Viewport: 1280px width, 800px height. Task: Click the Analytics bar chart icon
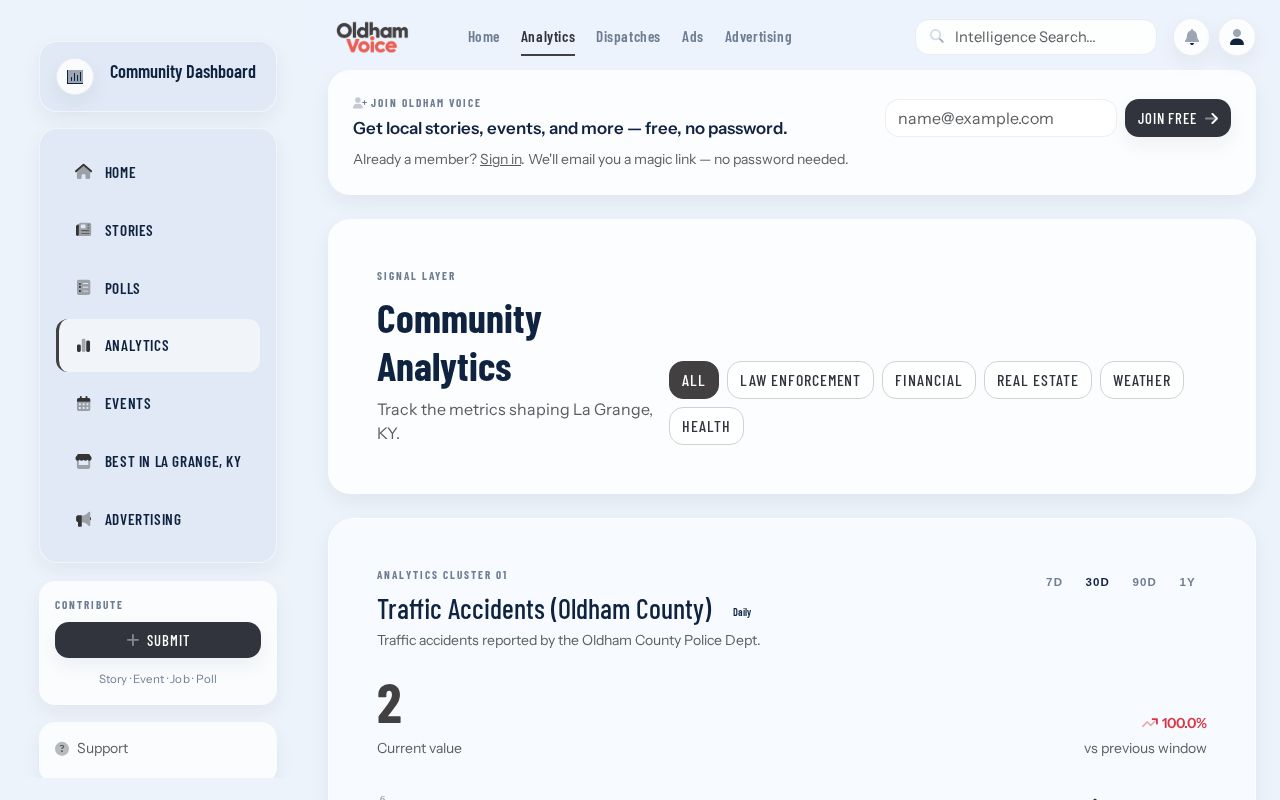pos(83,345)
